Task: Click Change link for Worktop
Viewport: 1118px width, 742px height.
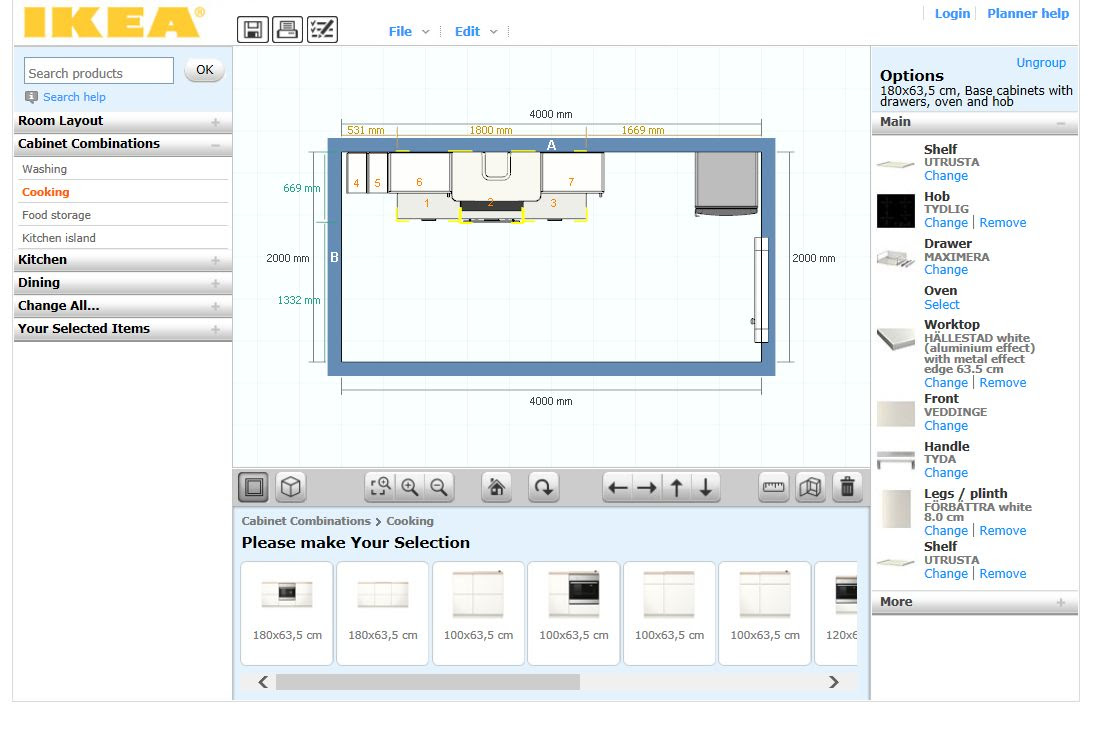Action: tap(945, 383)
